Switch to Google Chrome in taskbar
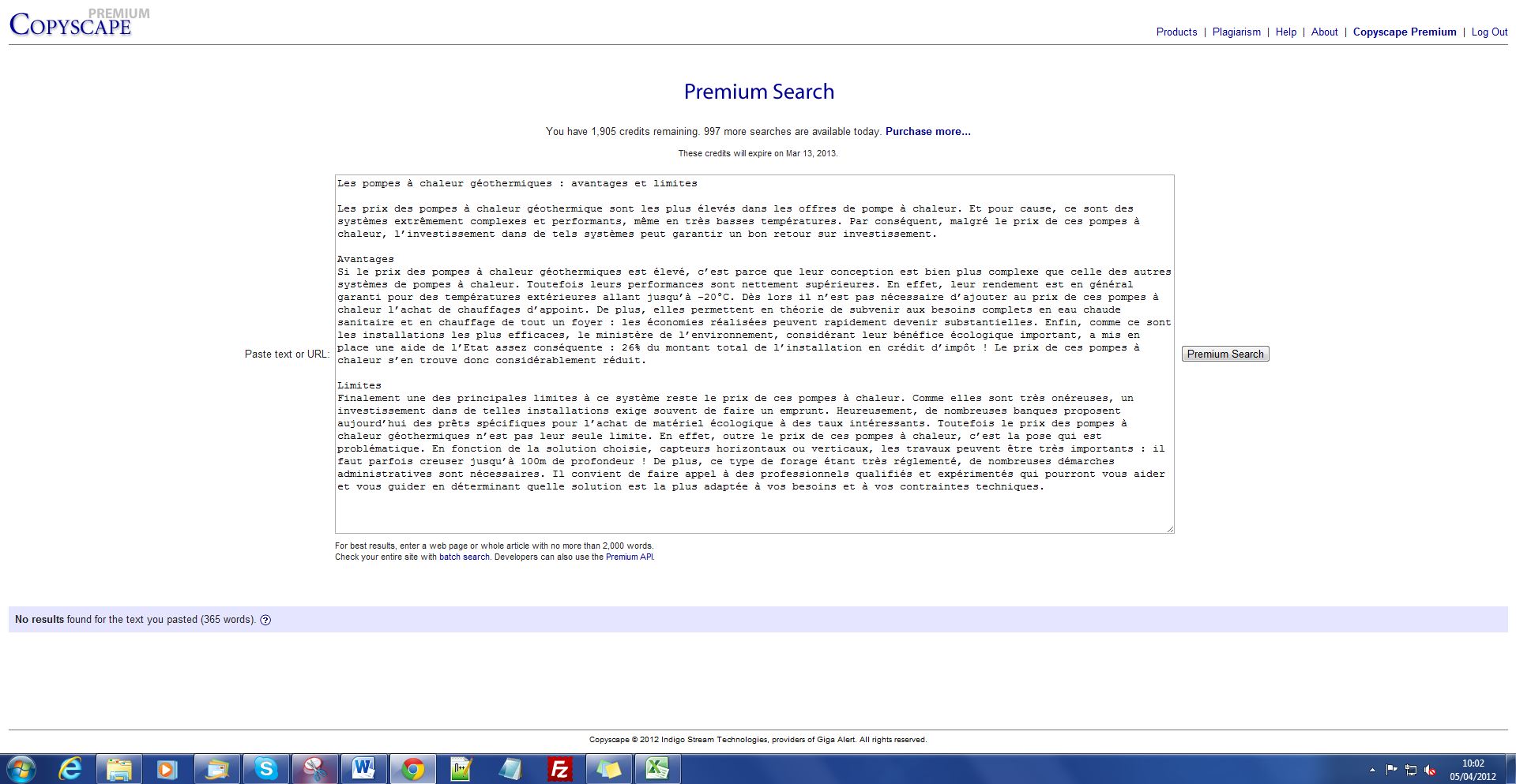 412,769
